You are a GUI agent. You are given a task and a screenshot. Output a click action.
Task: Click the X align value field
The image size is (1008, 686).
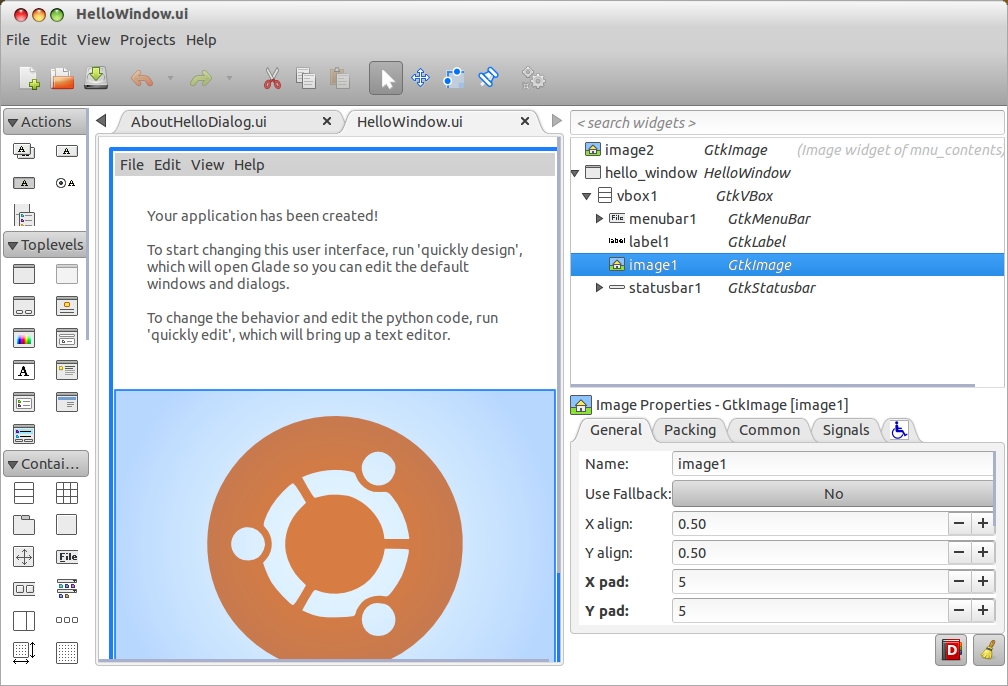click(x=810, y=523)
